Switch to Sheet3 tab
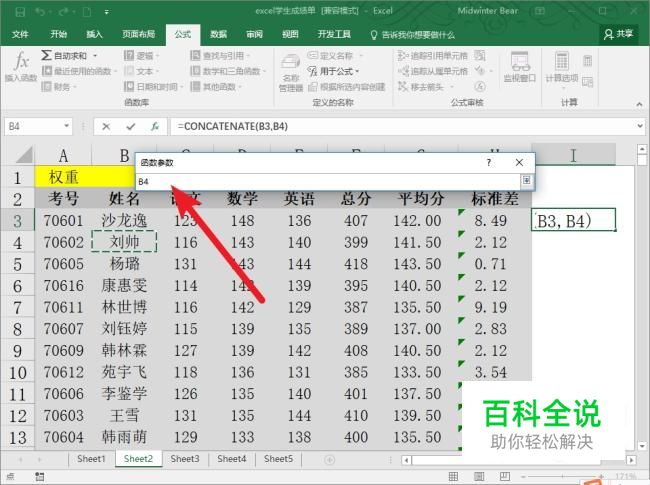This screenshot has width=650, height=485. 185,459
